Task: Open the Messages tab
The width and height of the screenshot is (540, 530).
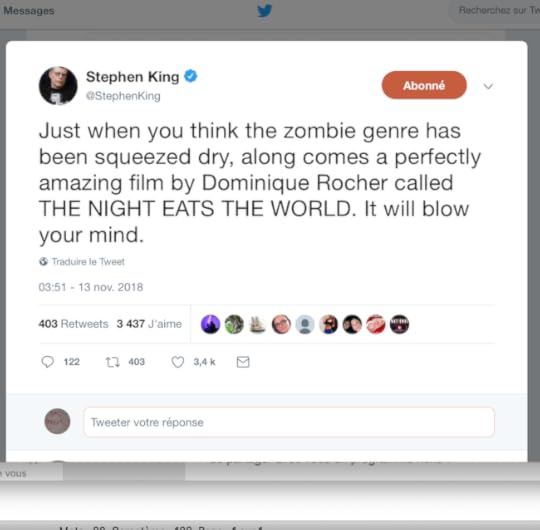Action: tap(29, 11)
